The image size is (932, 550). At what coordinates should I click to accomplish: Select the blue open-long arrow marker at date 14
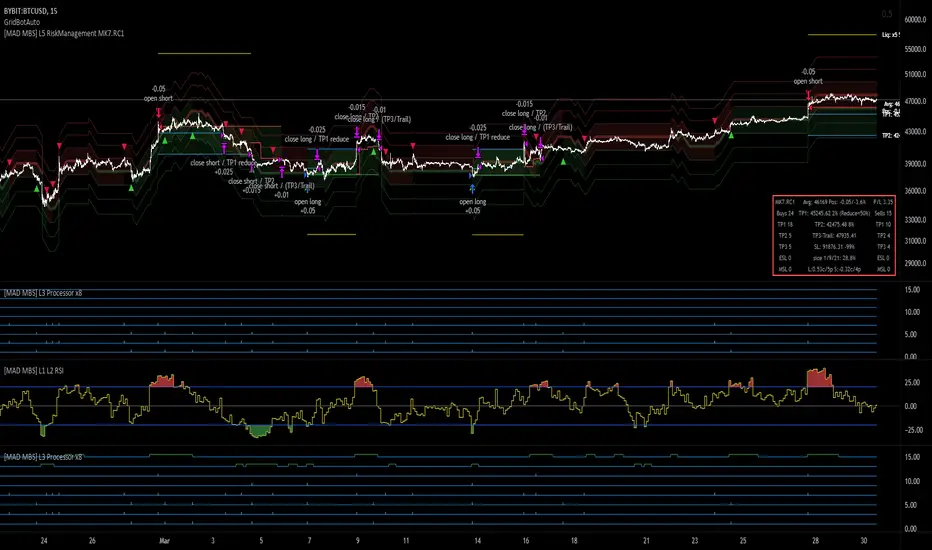[x=473, y=189]
